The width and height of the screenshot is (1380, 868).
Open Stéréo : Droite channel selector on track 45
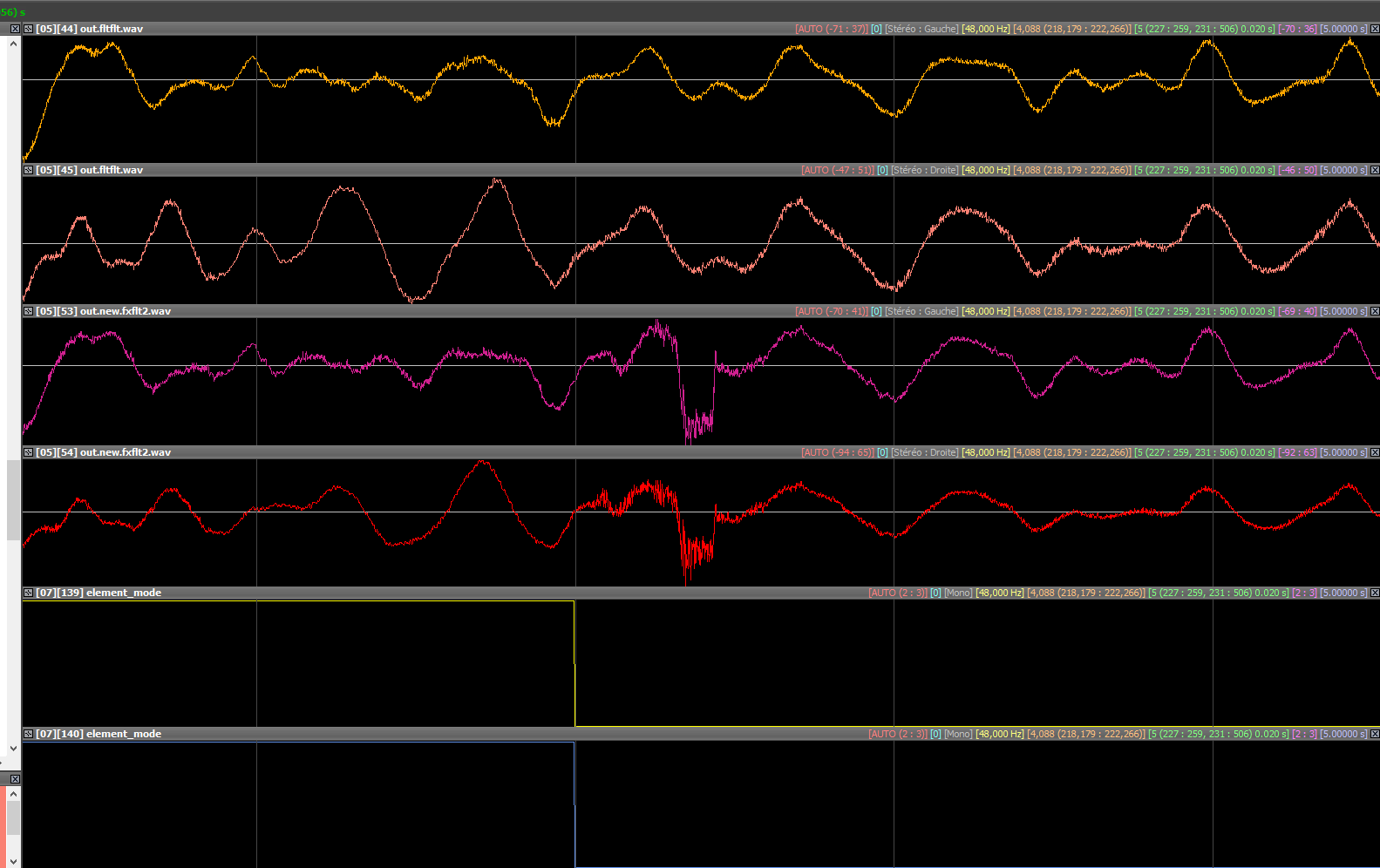coord(924,170)
